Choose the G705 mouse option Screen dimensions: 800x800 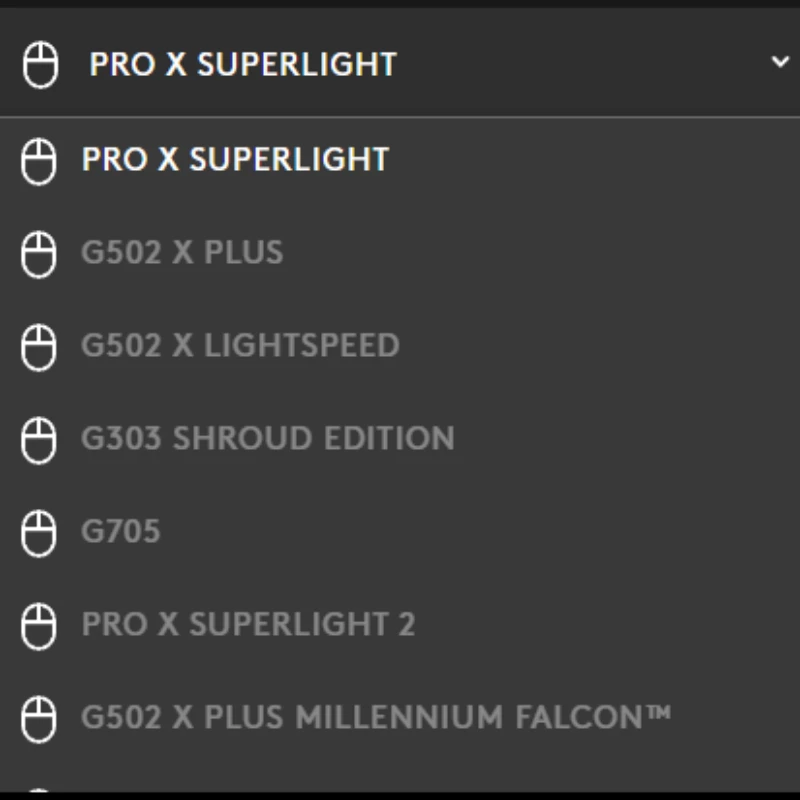coord(121,532)
